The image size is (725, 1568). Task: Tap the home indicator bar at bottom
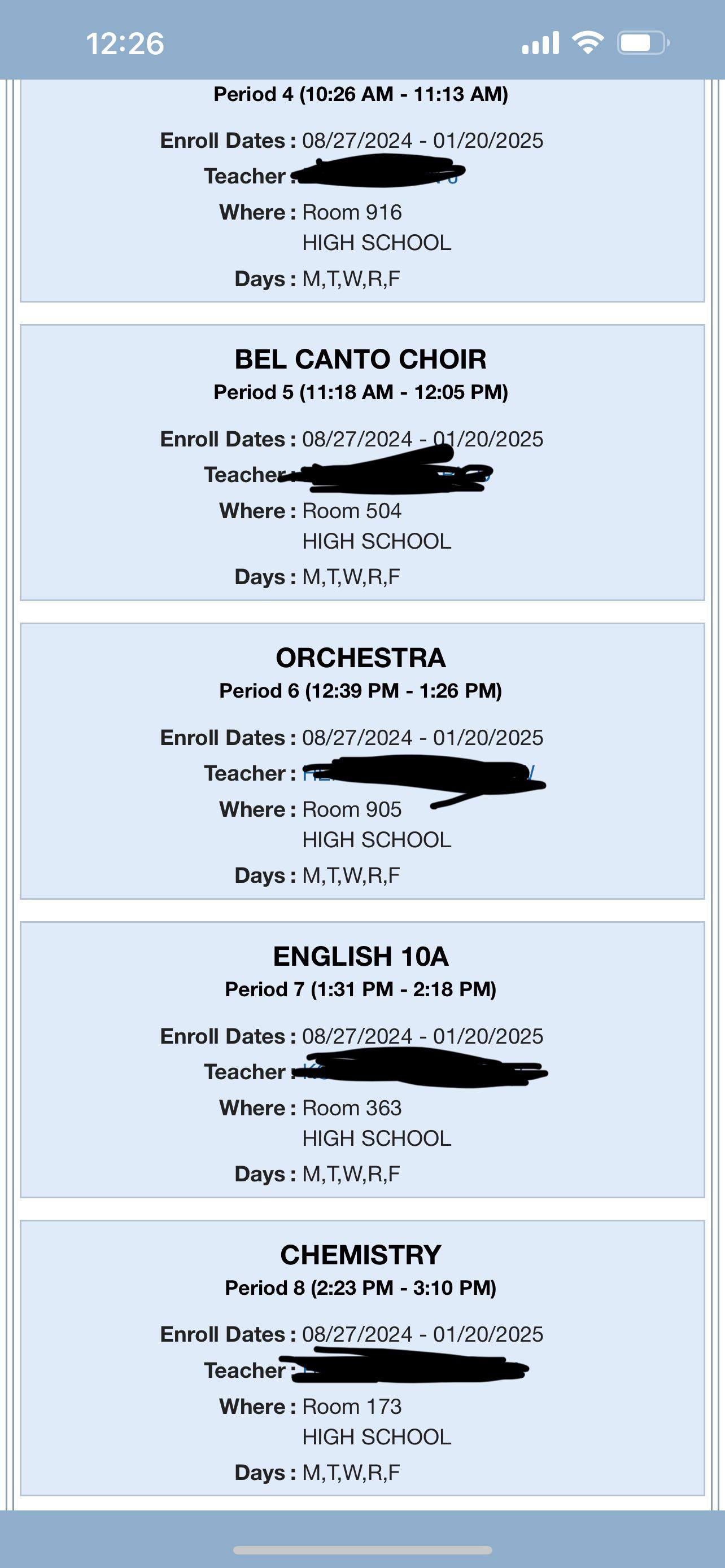(362, 1548)
